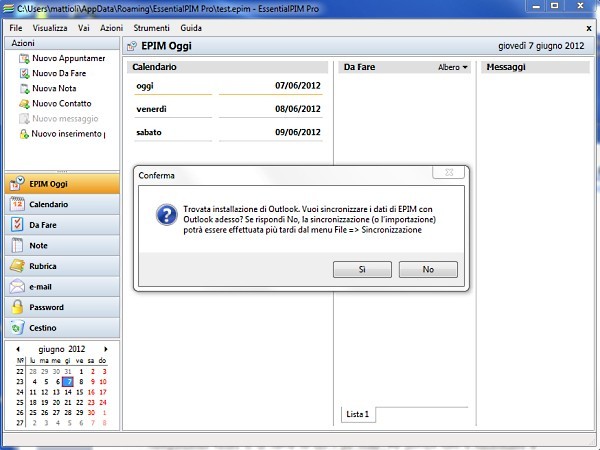The height and width of the screenshot is (450, 600).
Task: Click No to skip Outlook sync
Action: pos(427,269)
